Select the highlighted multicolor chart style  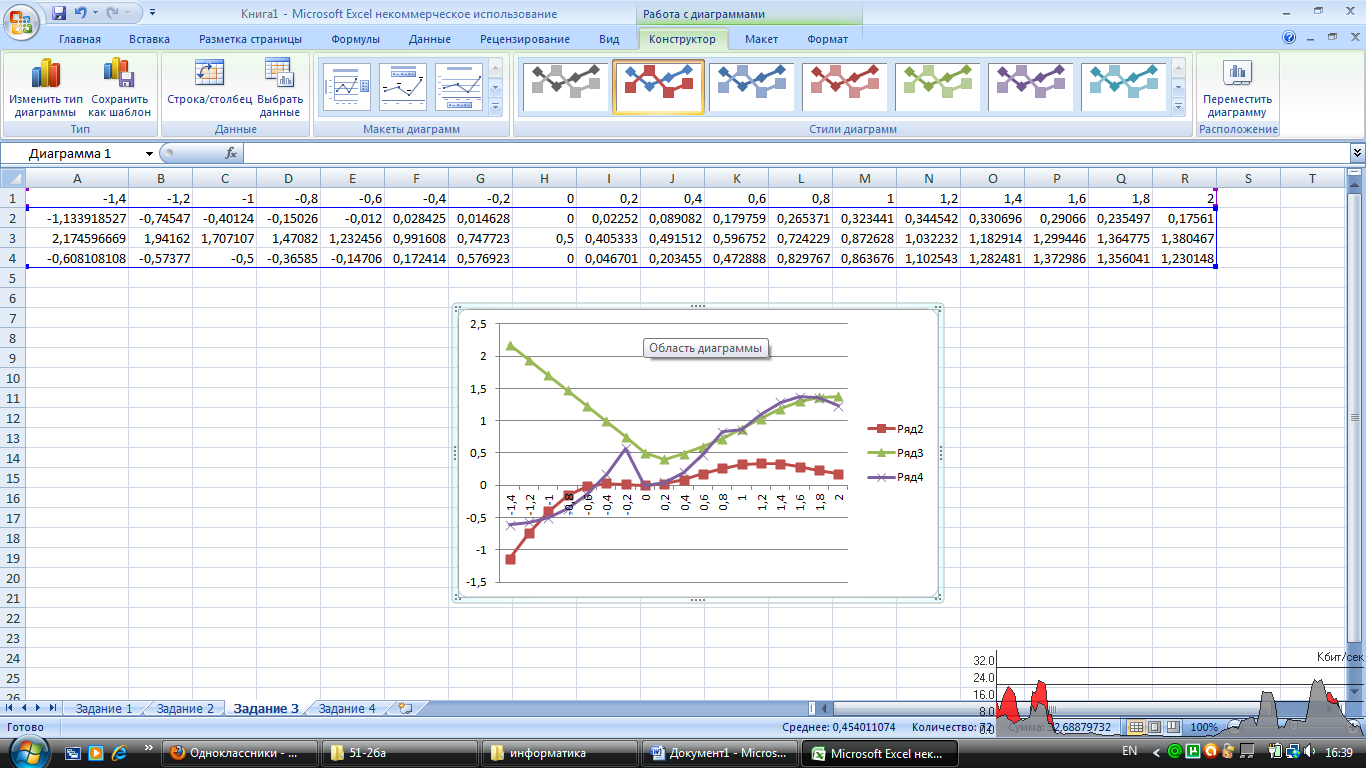click(658, 87)
